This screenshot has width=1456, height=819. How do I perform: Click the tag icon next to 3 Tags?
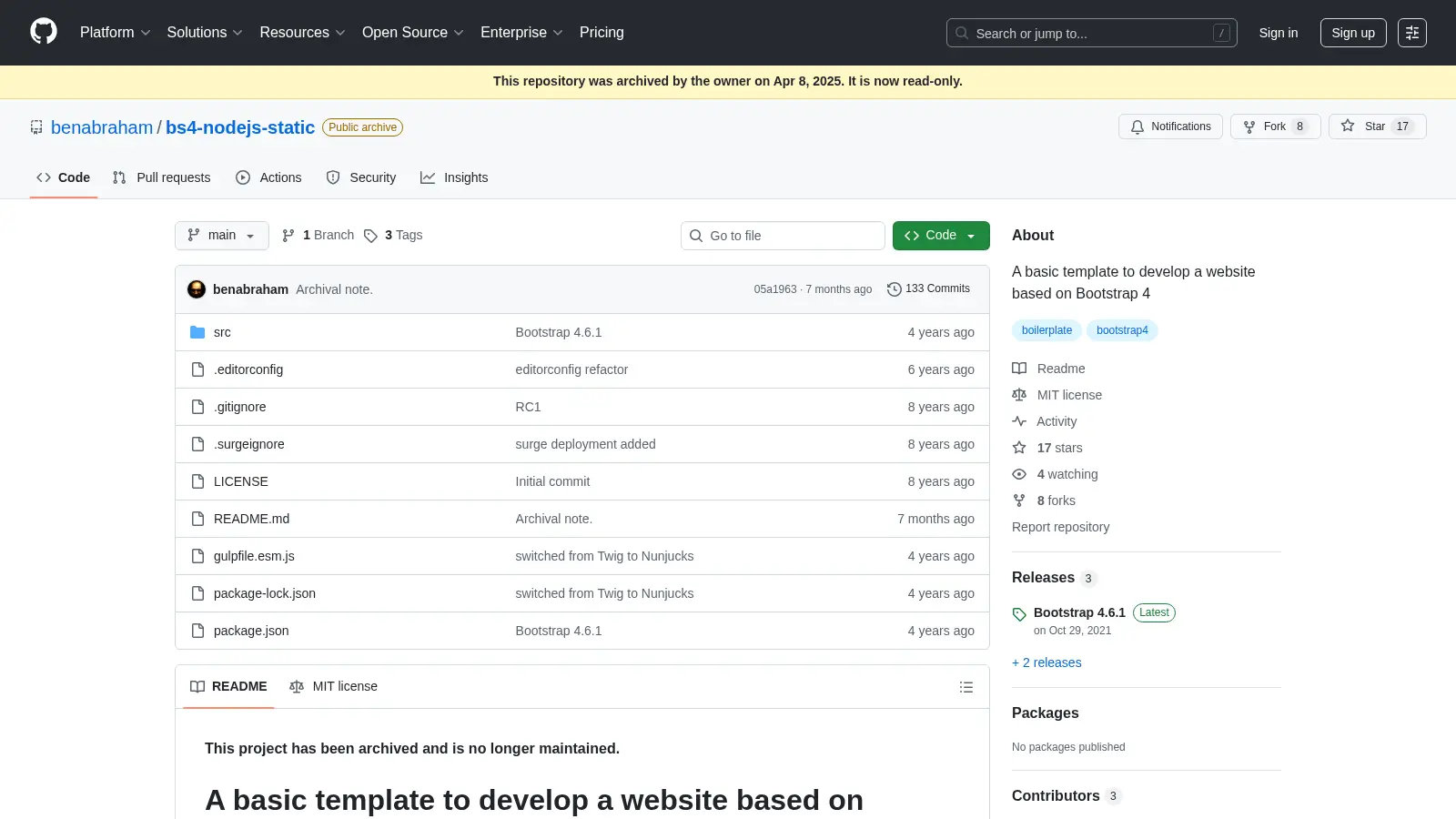(x=370, y=236)
